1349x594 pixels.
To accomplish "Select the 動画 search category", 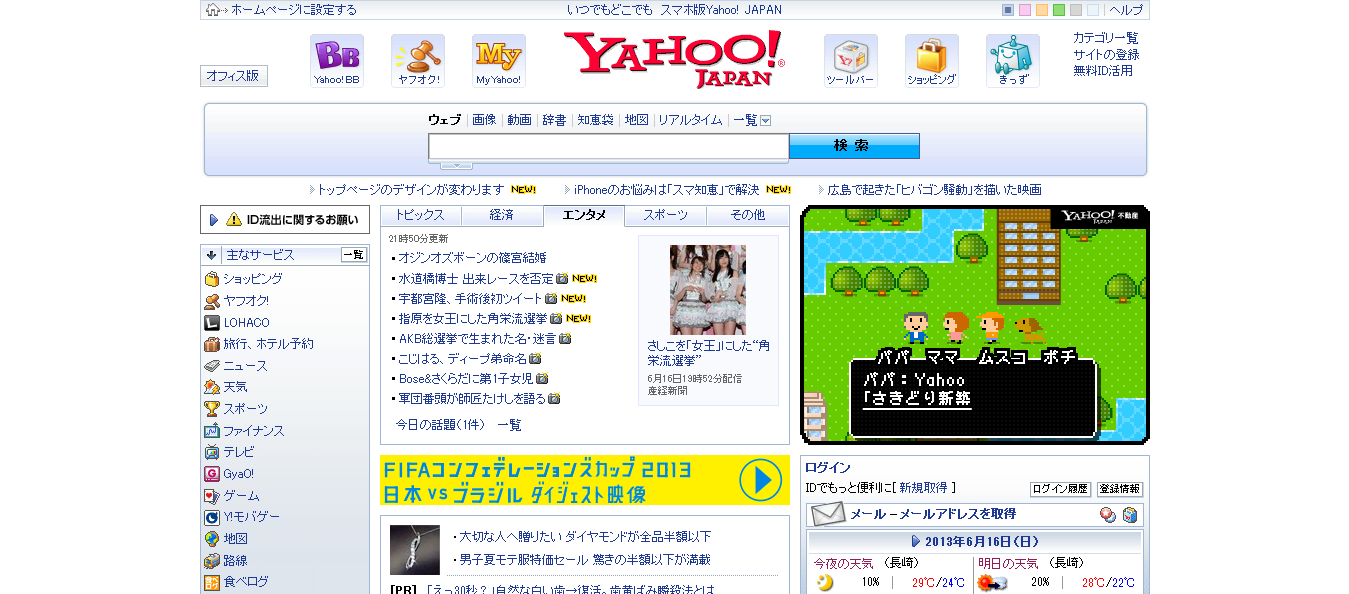I will (x=519, y=120).
